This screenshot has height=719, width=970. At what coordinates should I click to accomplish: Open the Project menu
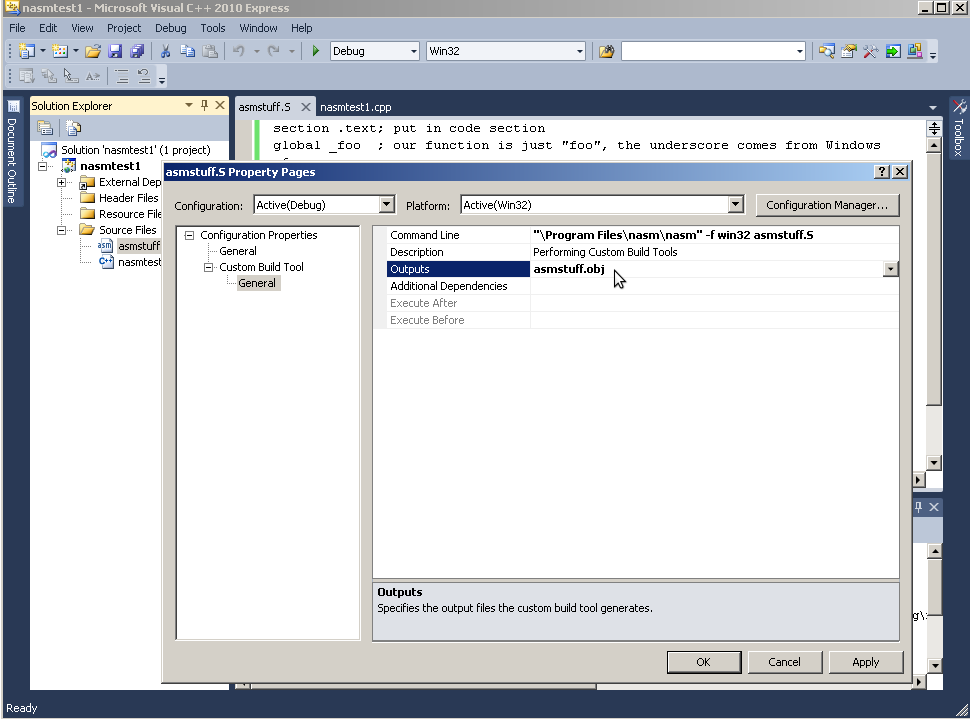[124, 28]
